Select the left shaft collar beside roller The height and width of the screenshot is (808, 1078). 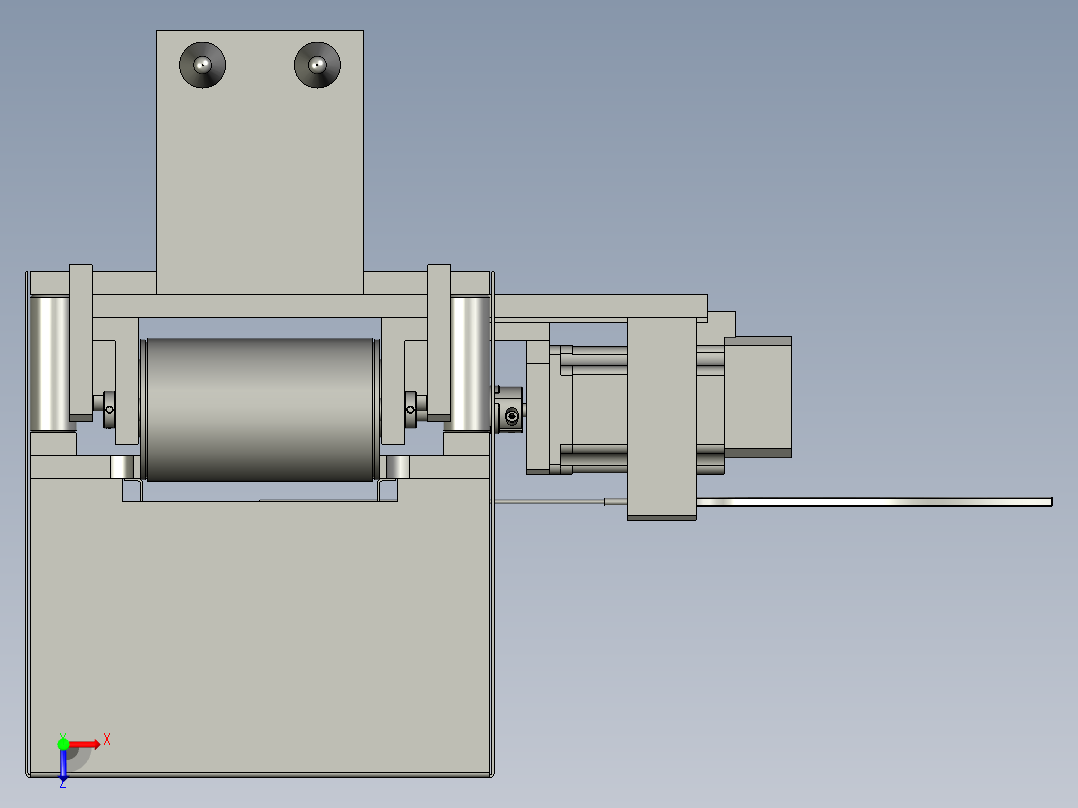click(109, 410)
